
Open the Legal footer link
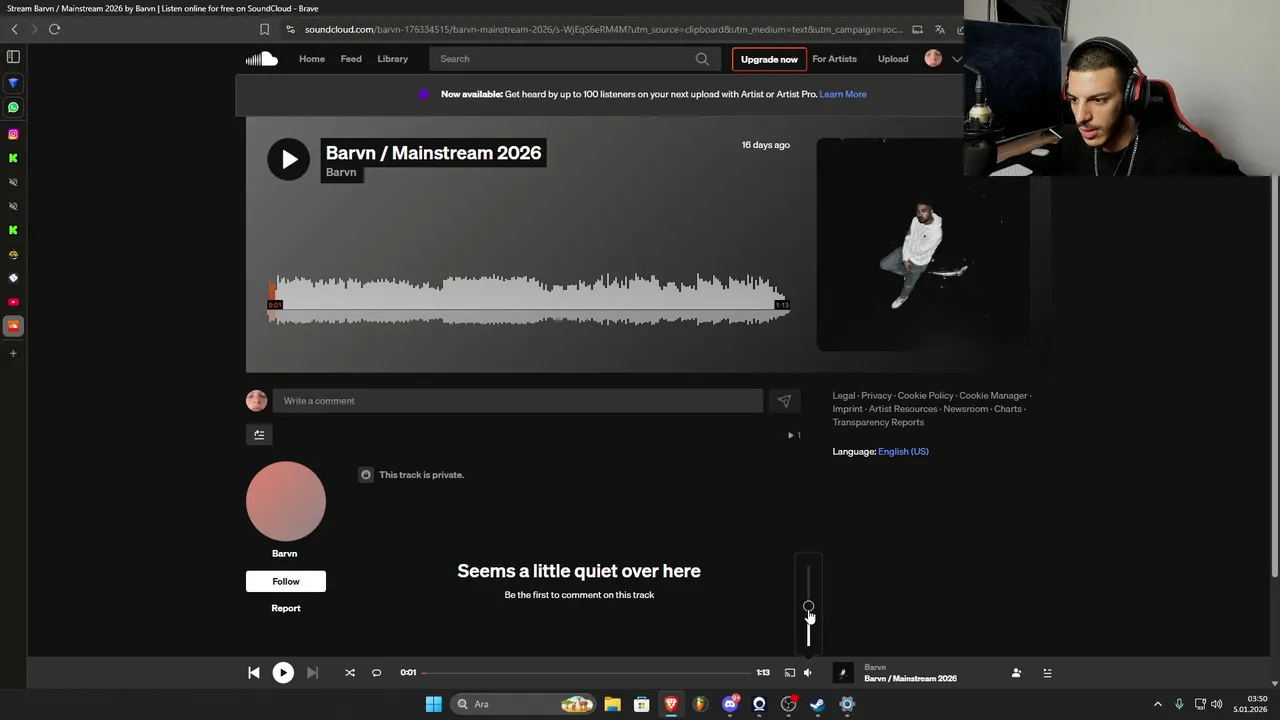tap(844, 396)
